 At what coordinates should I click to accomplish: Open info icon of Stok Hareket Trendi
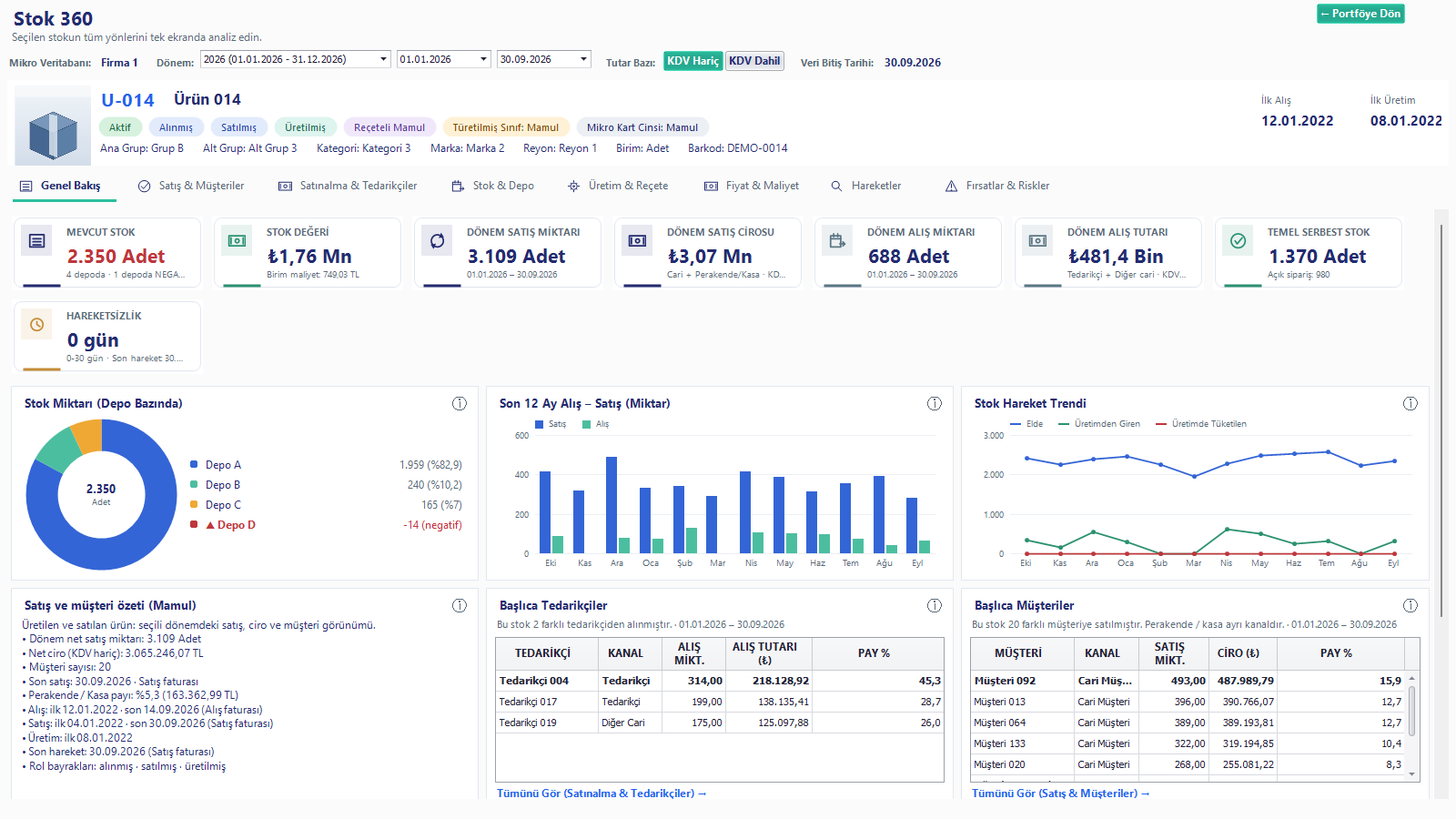click(x=1410, y=403)
